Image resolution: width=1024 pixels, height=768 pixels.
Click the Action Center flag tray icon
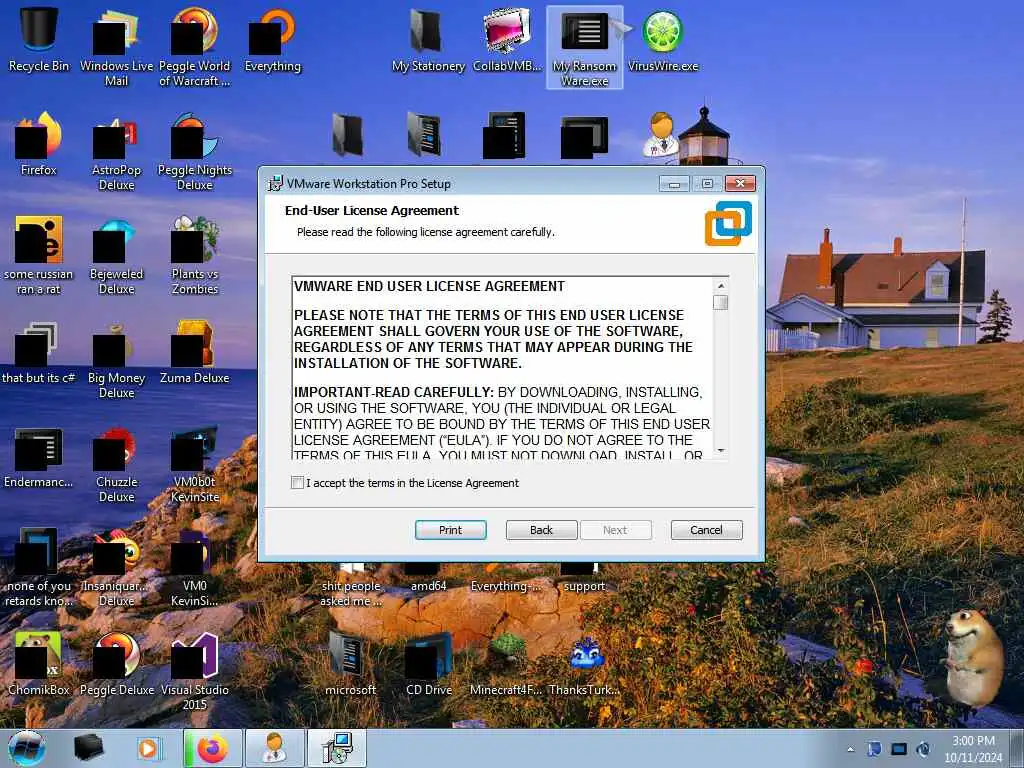(874, 750)
